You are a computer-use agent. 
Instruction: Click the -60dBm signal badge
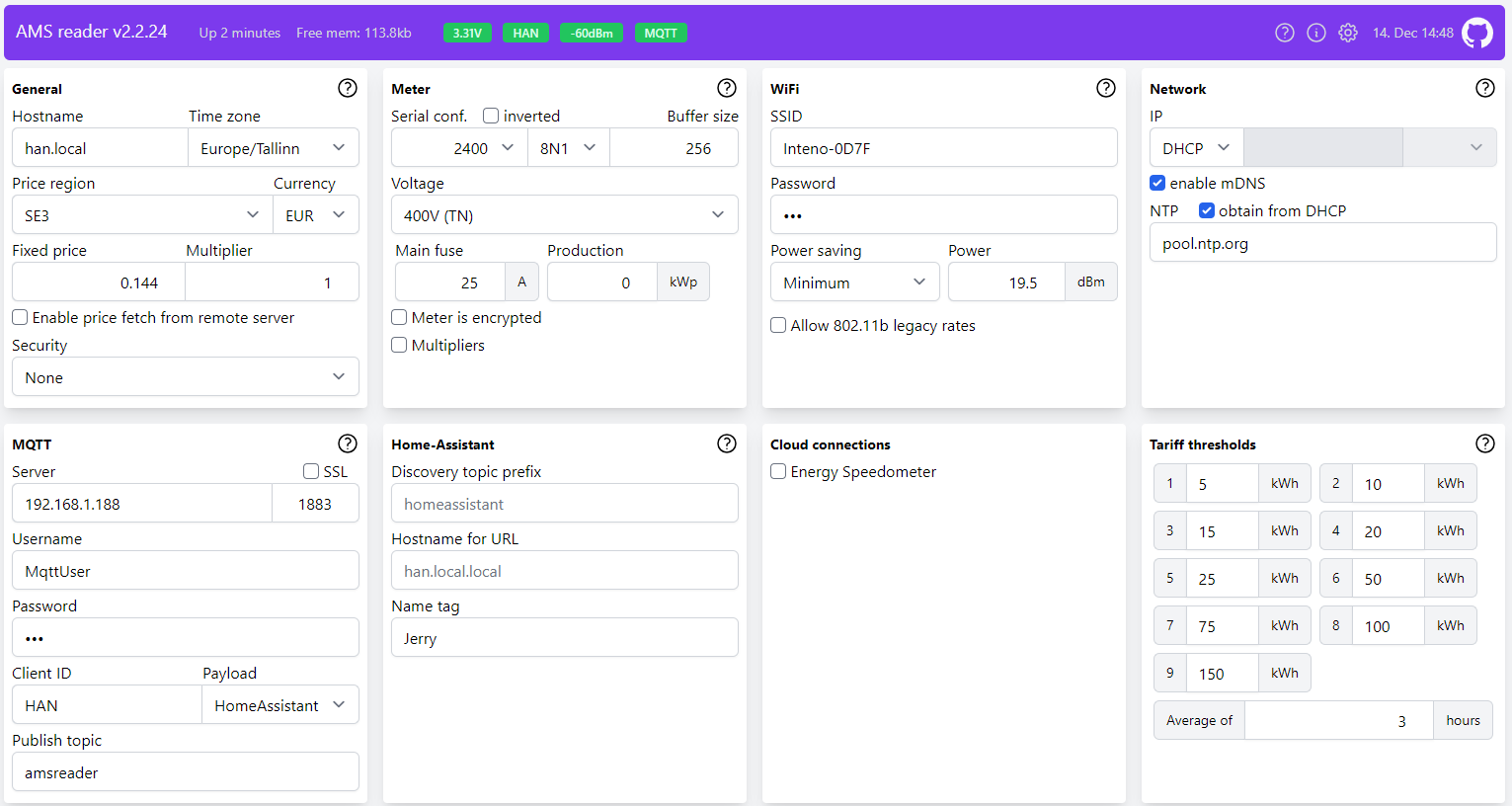tap(592, 33)
